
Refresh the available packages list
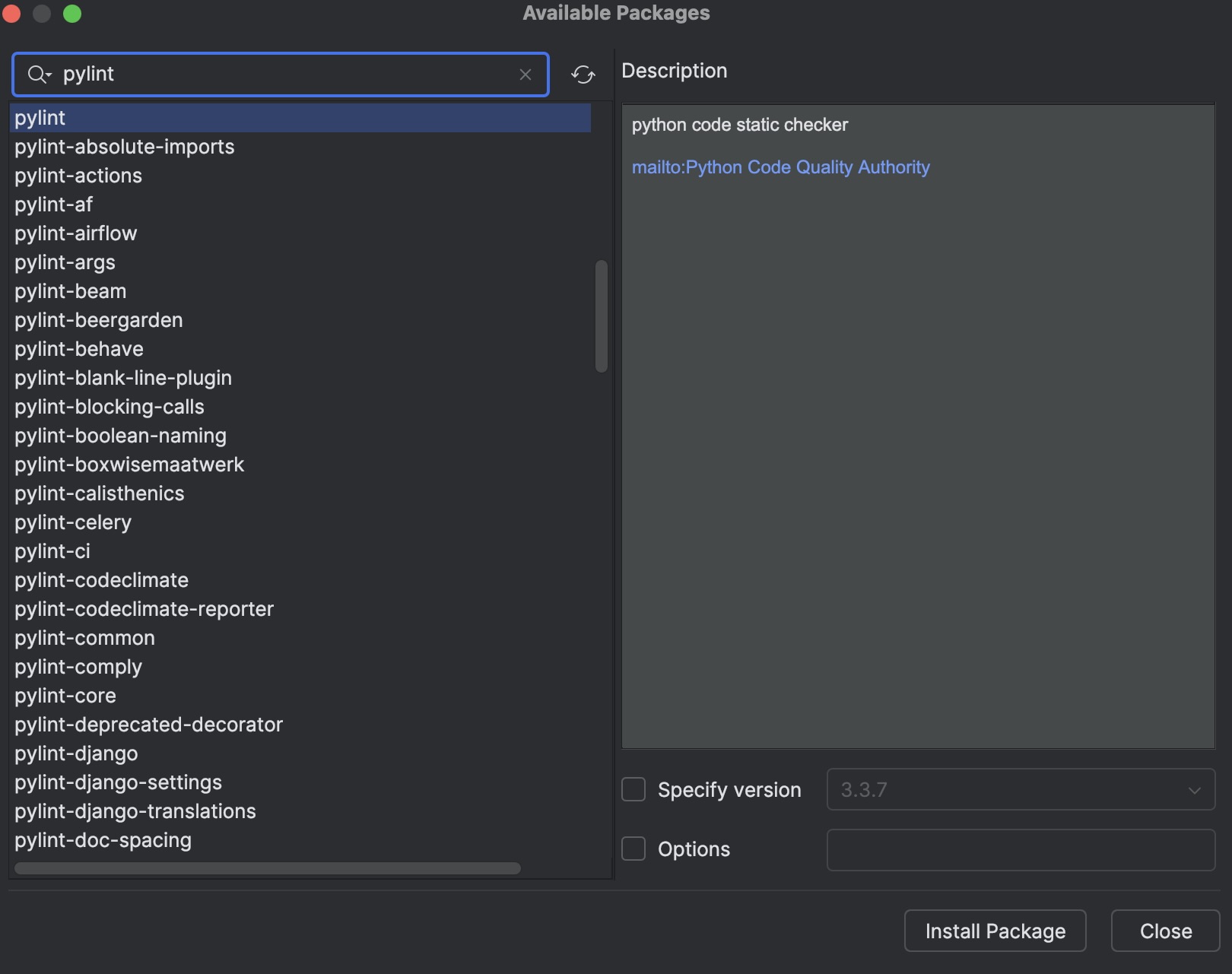[583, 74]
